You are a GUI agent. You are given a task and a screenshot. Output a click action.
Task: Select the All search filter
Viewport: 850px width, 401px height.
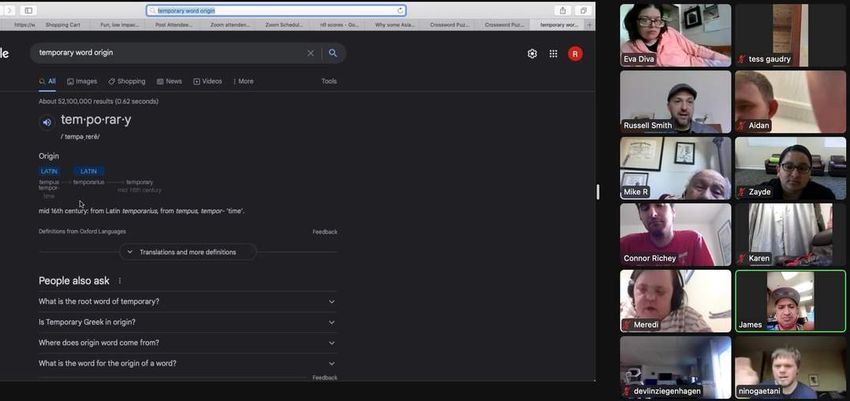coord(48,82)
